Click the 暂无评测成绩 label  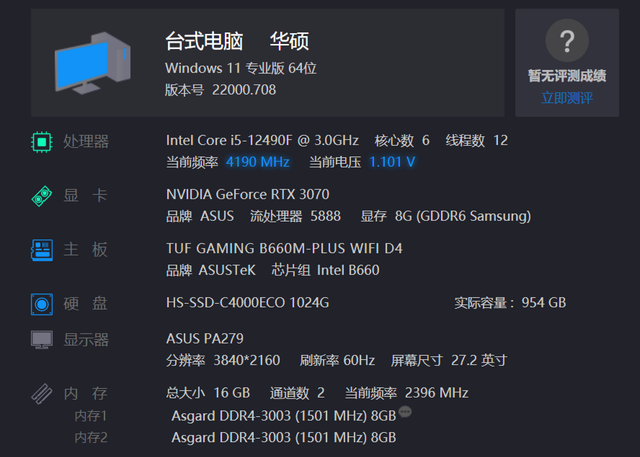point(567,76)
